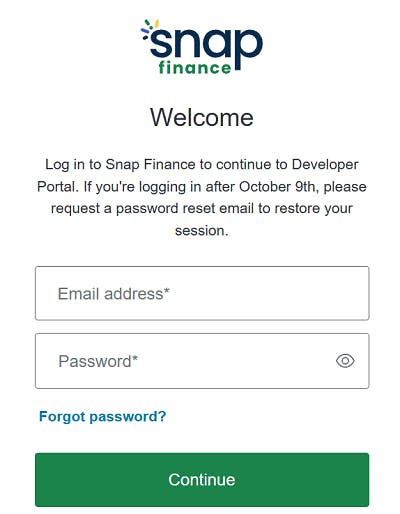Open the Forgot password? link
The height and width of the screenshot is (514, 400).
[x=103, y=417]
